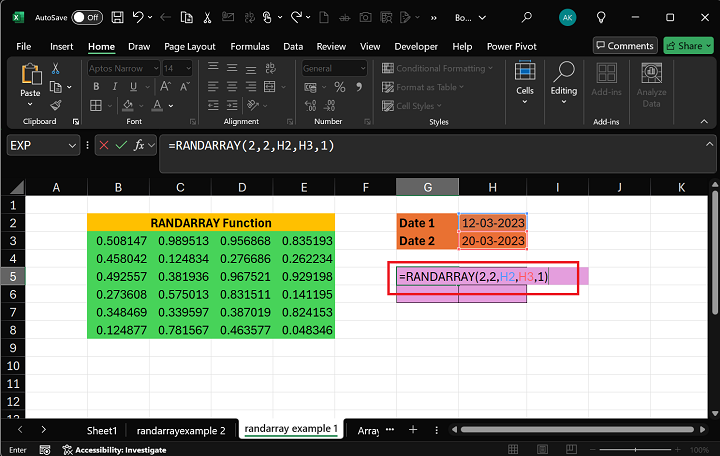Confirm formula with checkmark icon
720x456 pixels.
click(x=121, y=146)
